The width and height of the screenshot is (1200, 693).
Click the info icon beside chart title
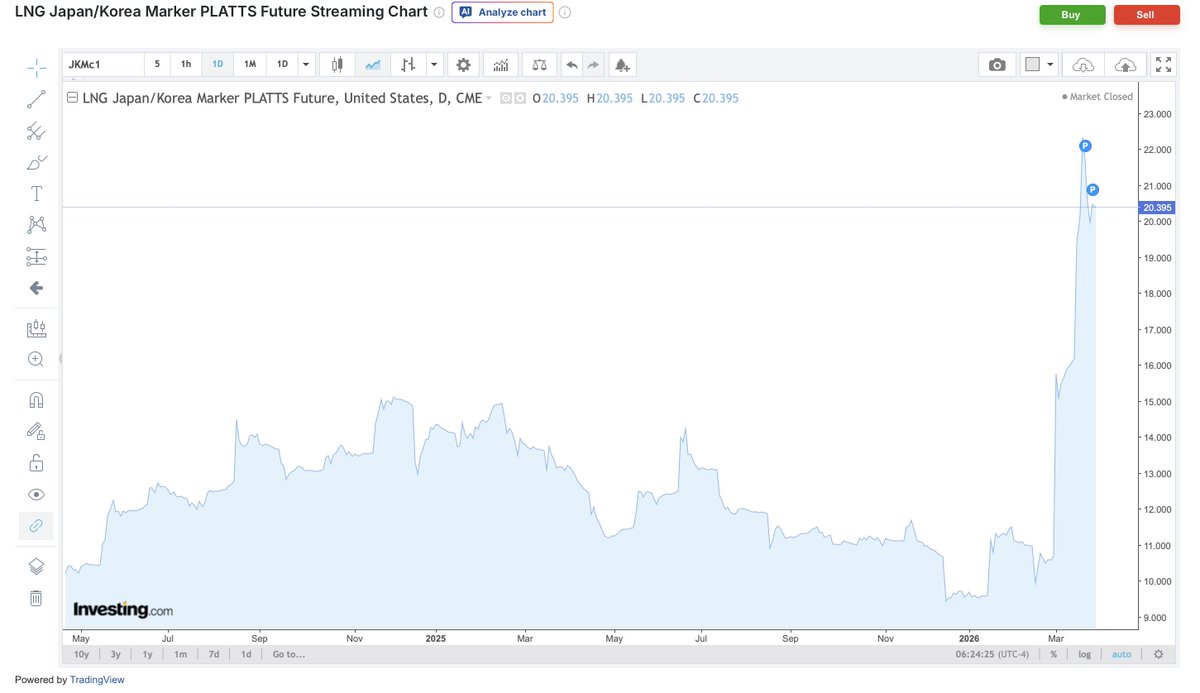pyautogui.click(x=439, y=12)
